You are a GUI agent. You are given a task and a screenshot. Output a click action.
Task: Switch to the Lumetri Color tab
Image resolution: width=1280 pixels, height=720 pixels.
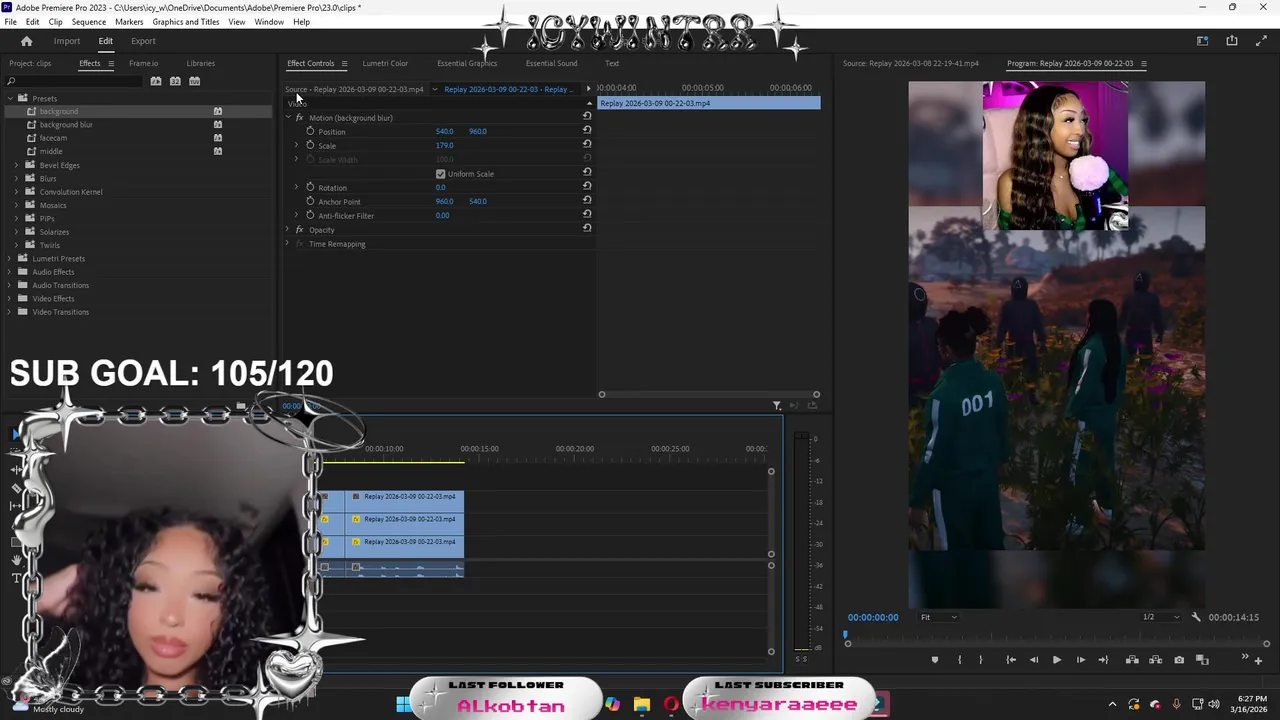click(385, 63)
